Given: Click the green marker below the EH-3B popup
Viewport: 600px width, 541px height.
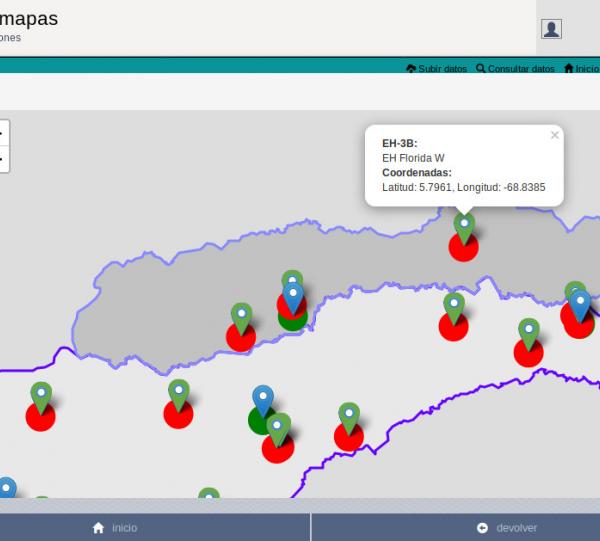Looking at the screenshot, I should click(464, 228).
